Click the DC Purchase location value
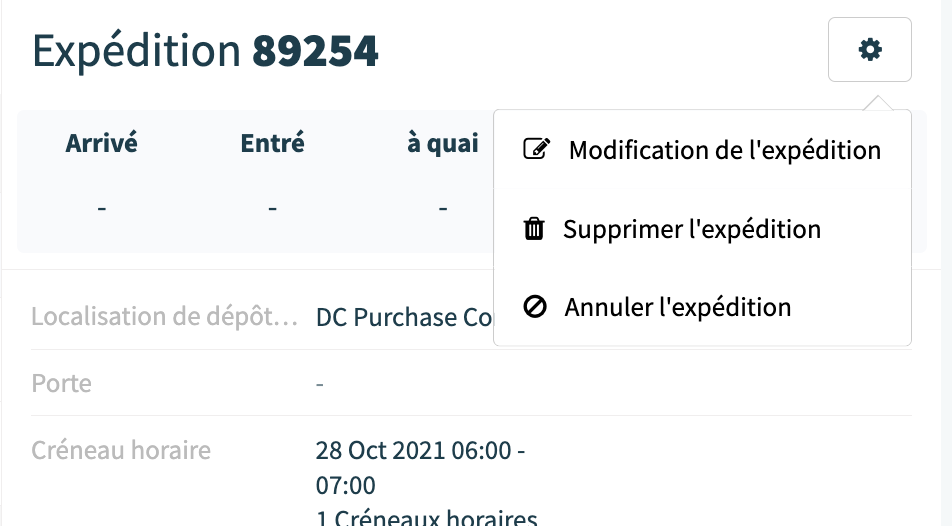The image size is (952, 526). pyautogui.click(x=404, y=317)
